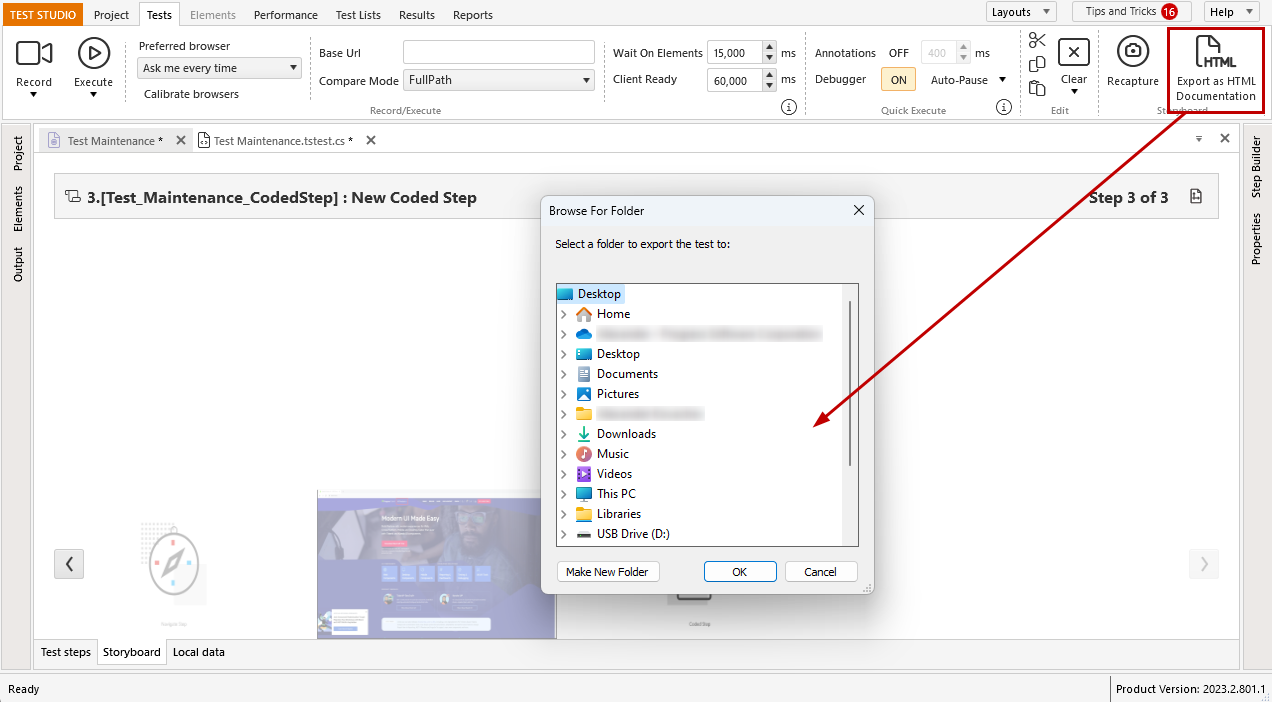Open the Test Lists ribbon tab
The image size is (1272, 702).
point(358,15)
